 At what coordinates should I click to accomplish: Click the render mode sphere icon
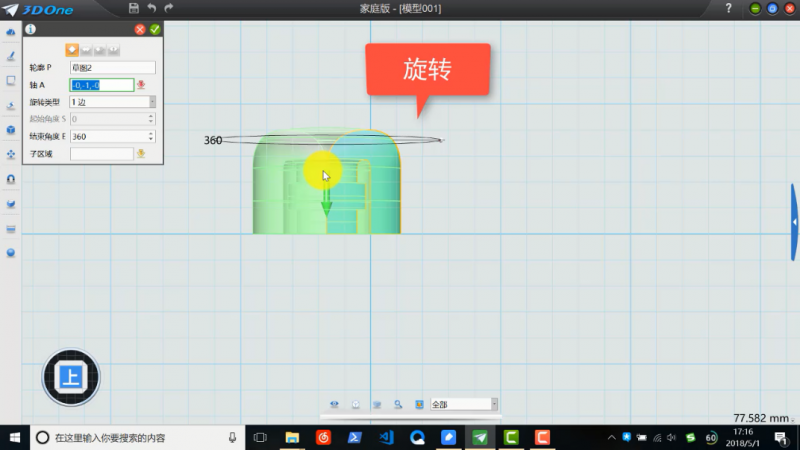(x=356, y=404)
